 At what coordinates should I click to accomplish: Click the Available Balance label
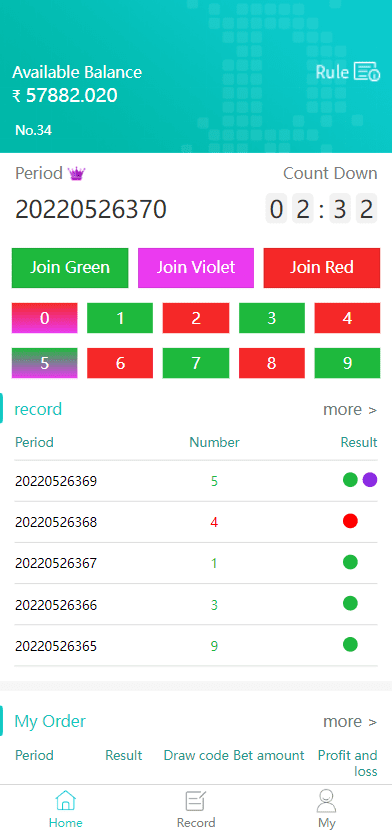pos(77,72)
